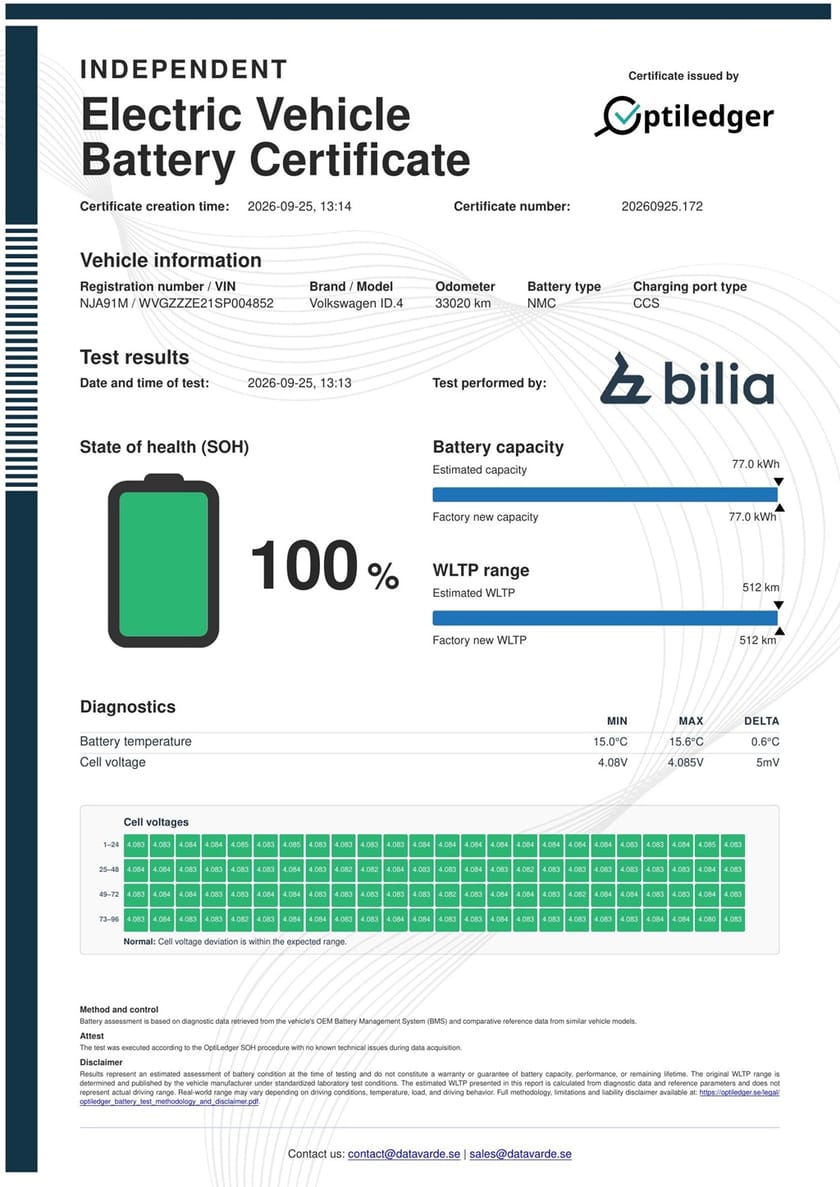The image size is (840, 1187).
Task: Click the Test results heading
Action: tap(135, 357)
